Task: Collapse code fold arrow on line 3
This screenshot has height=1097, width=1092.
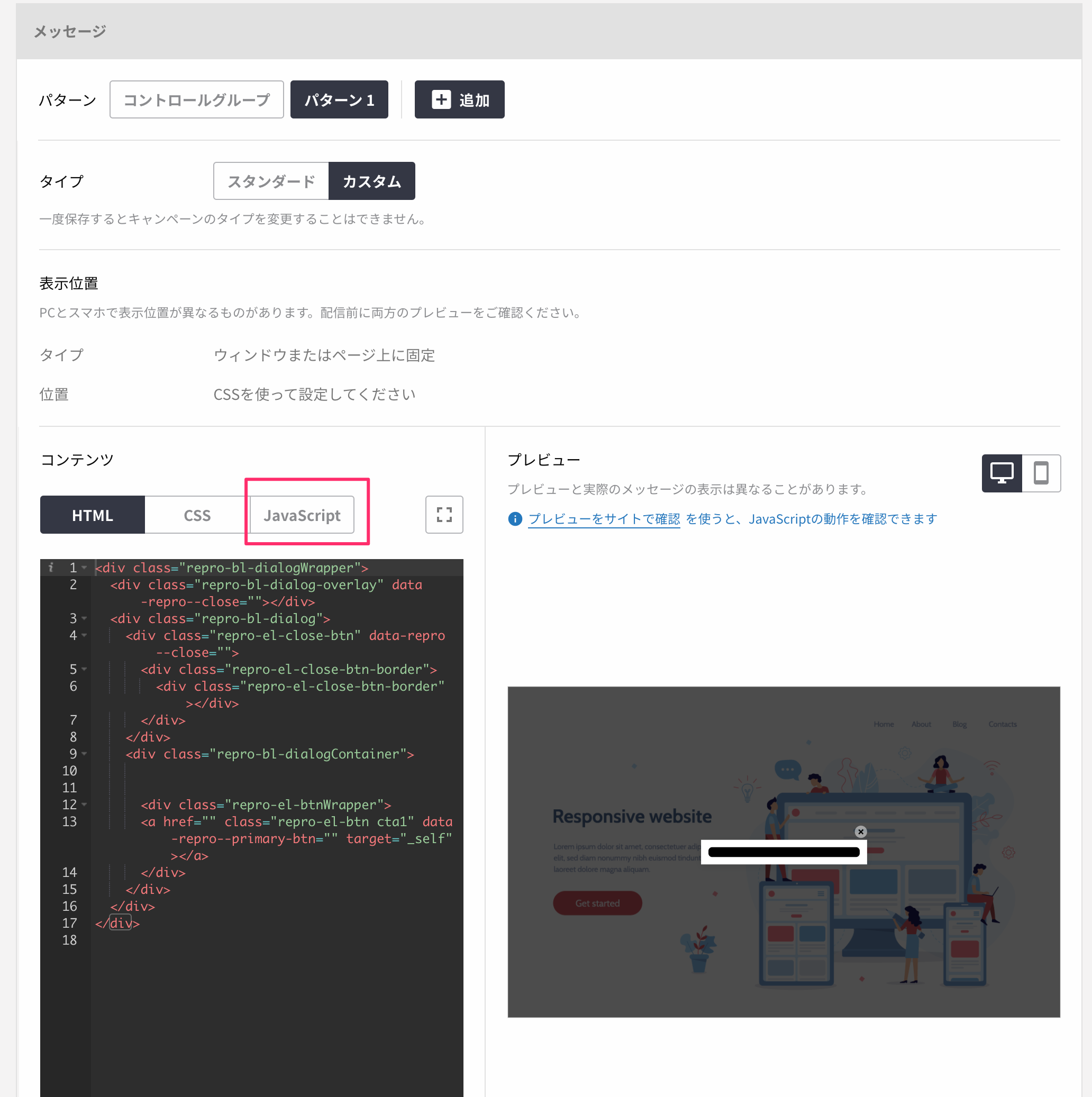Action: [84, 618]
